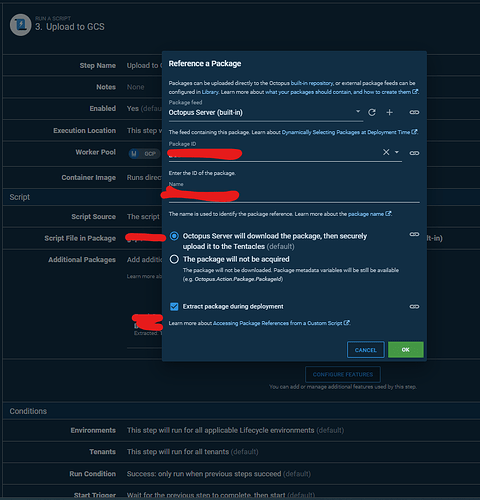Click the step title 3. Upload to GCS
Screen dimensions: 480x500
[70, 27]
